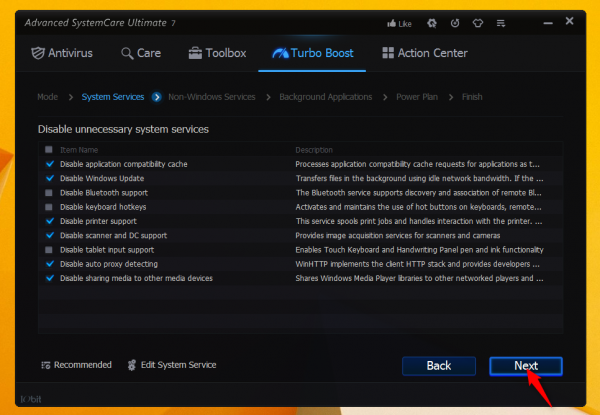
Task: Go to the Mode step
Action: click(47, 97)
